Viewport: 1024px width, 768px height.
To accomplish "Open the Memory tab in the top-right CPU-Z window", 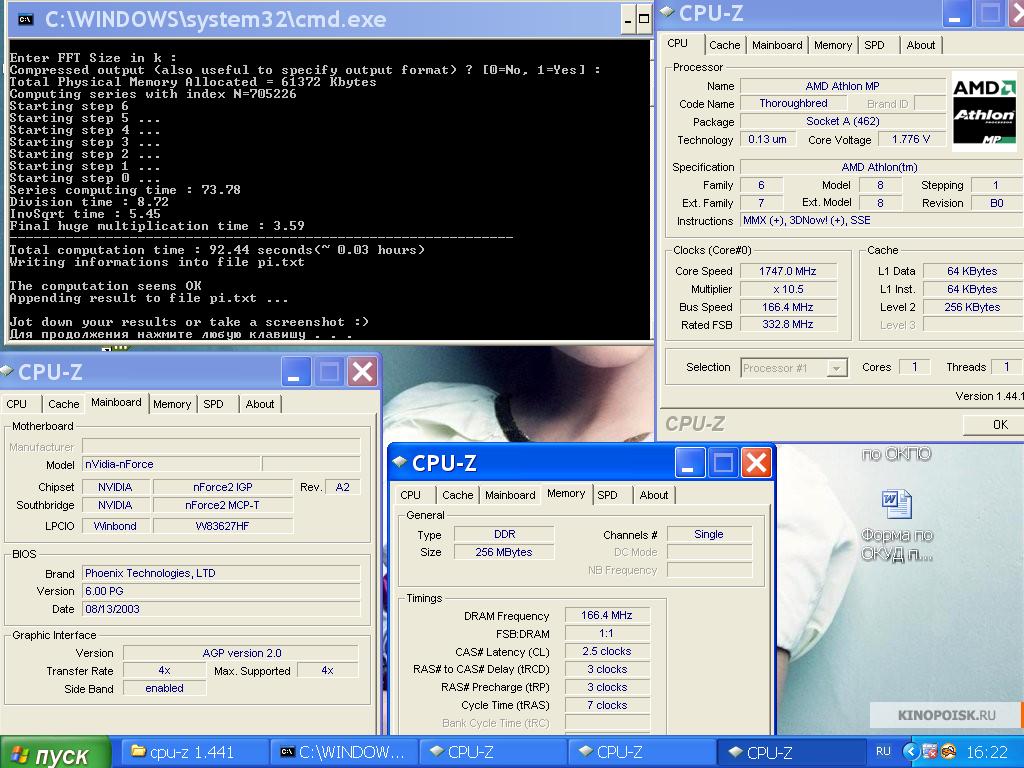I will point(833,45).
